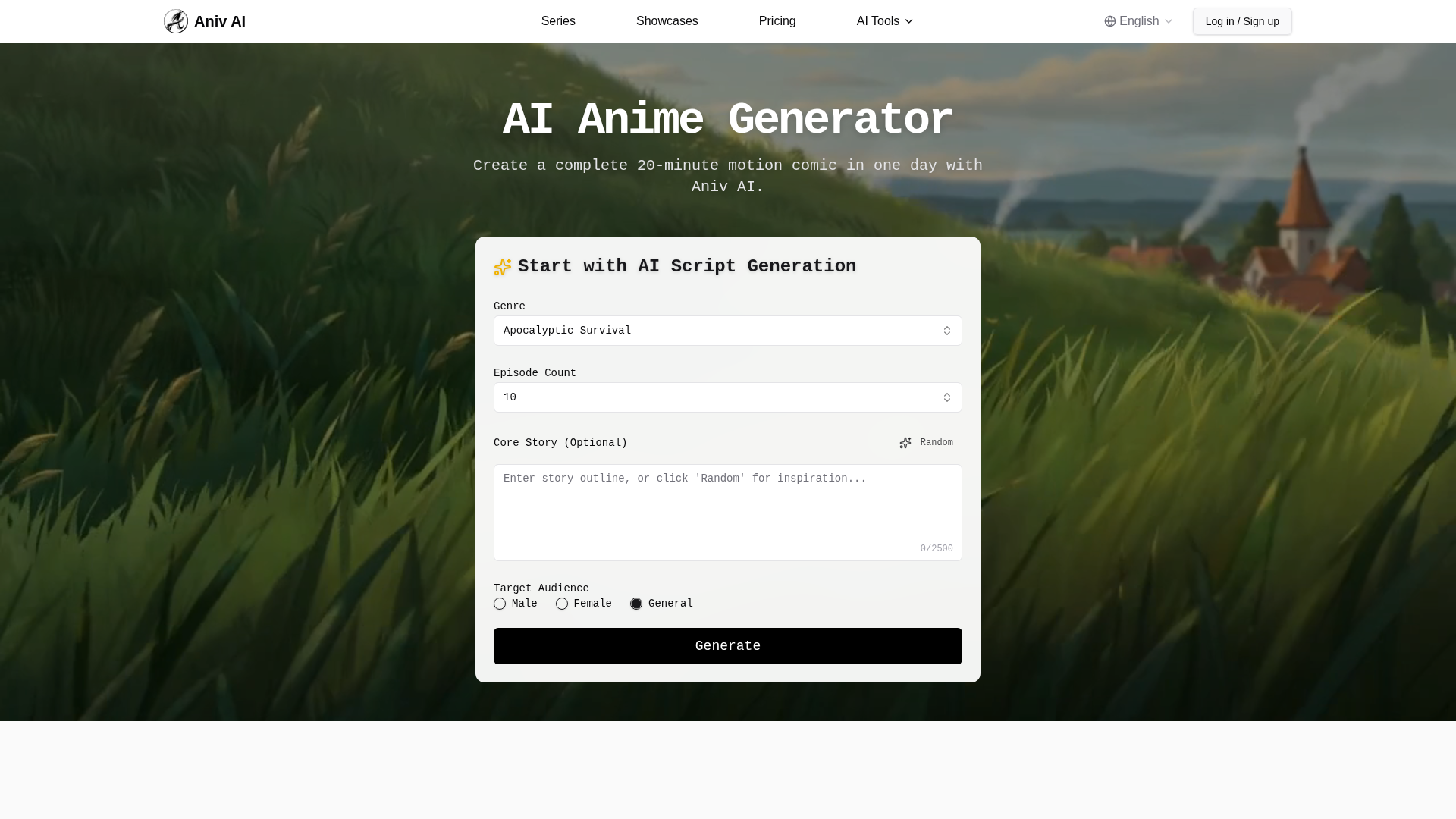This screenshot has height=819, width=1456.
Task: Click the Episode Count up-down arrows icon
Action: (946, 397)
